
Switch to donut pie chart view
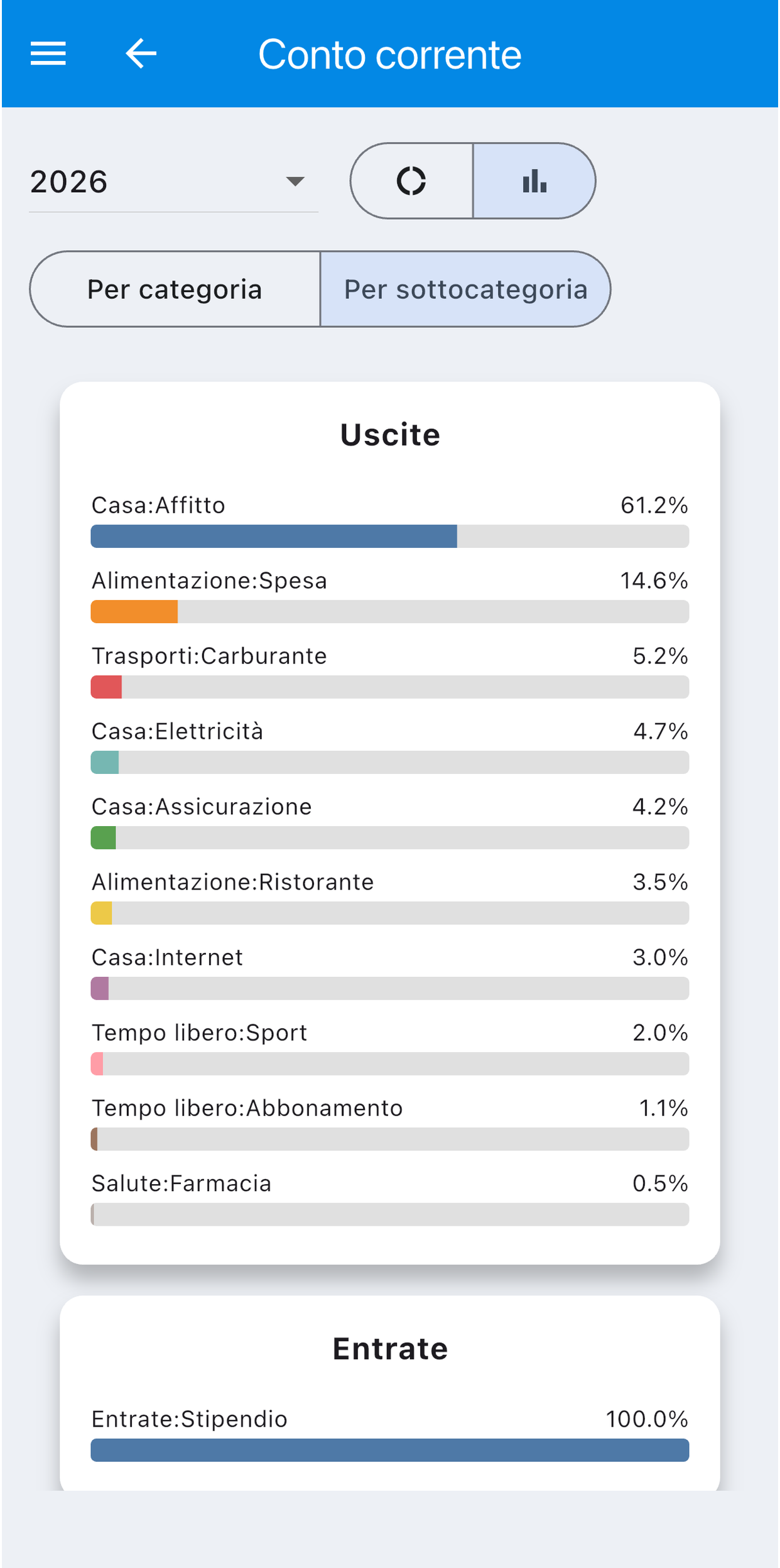click(411, 181)
